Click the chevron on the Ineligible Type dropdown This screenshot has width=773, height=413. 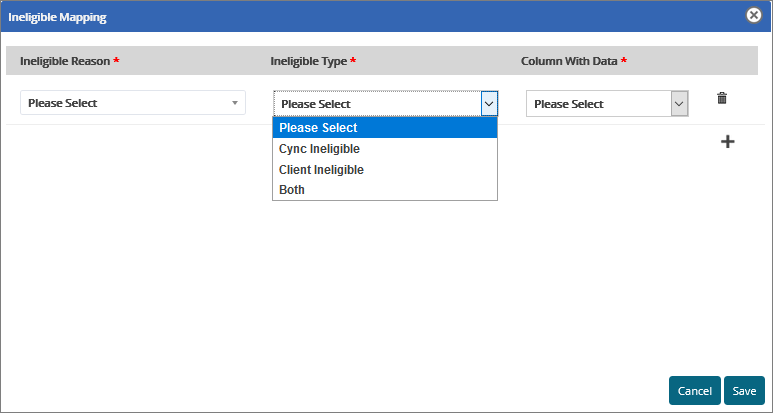click(489, 104)
